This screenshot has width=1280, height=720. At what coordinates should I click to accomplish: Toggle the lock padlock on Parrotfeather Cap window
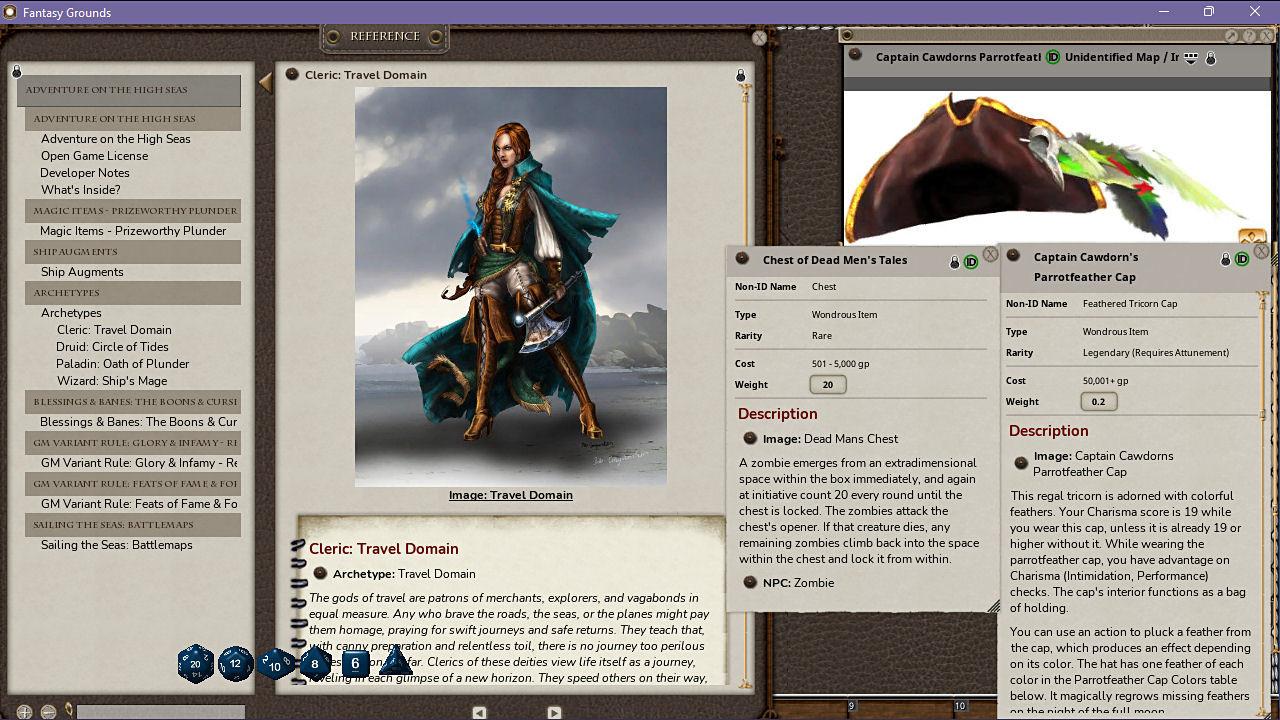(1225, 257)
